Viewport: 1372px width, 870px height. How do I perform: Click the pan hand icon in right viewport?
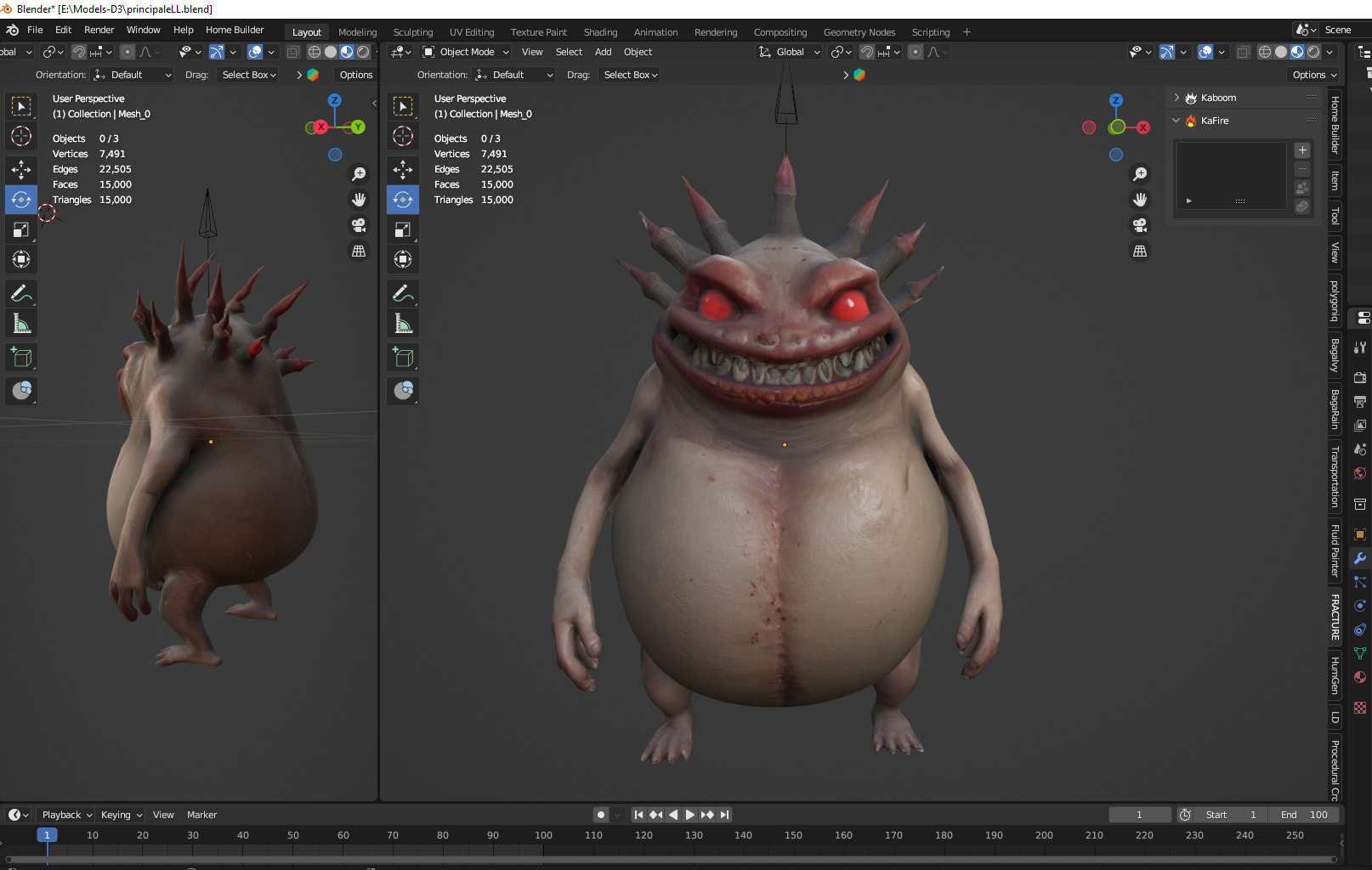pos(1140,200)
